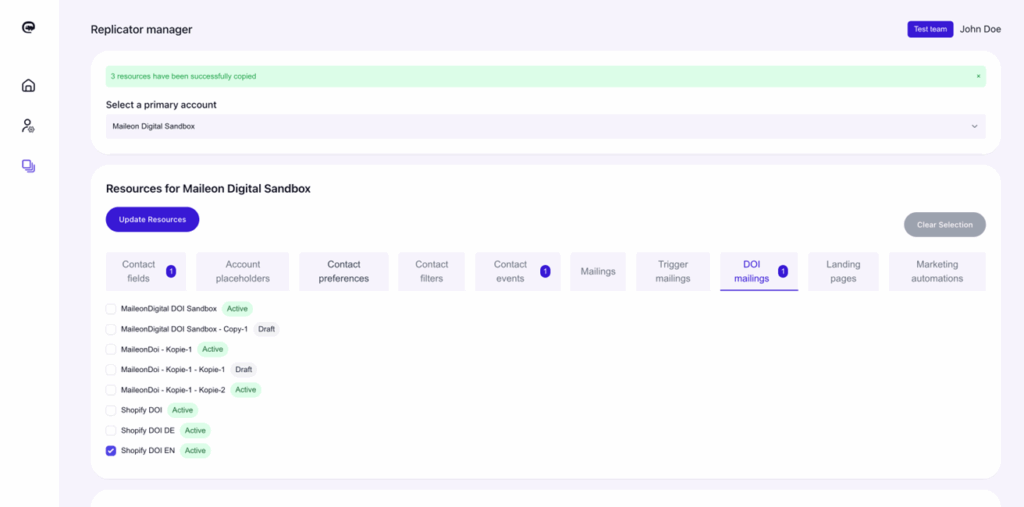Image resolution: width=1024 pixels, height=507 pixels.
Task: Click the Clear Selection button
Action: [x=944, y=225]
